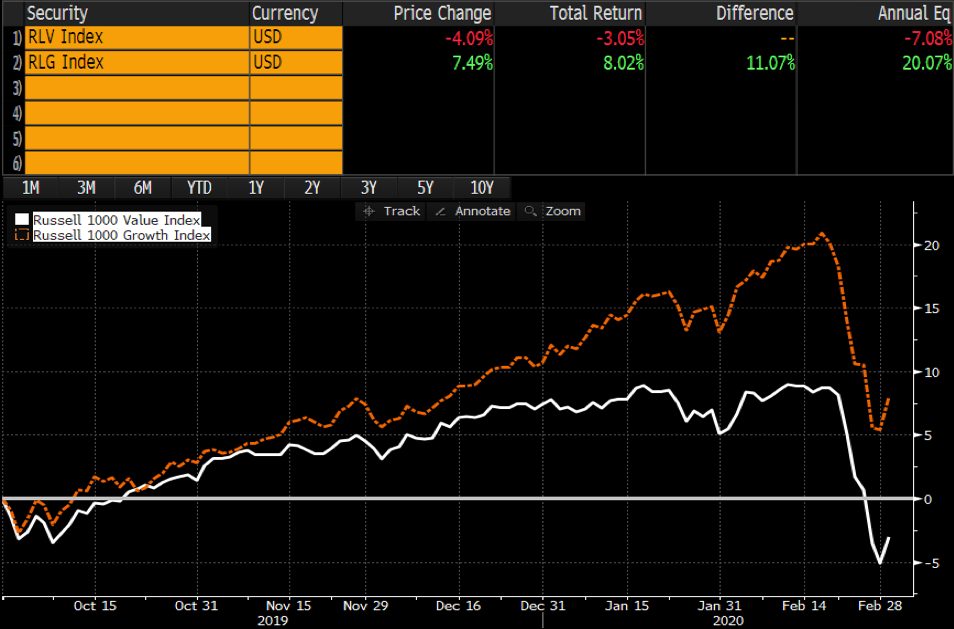This screenshot has width=954, height=629.
Task: Click the Security column header
Action: [x=57, y=13]
